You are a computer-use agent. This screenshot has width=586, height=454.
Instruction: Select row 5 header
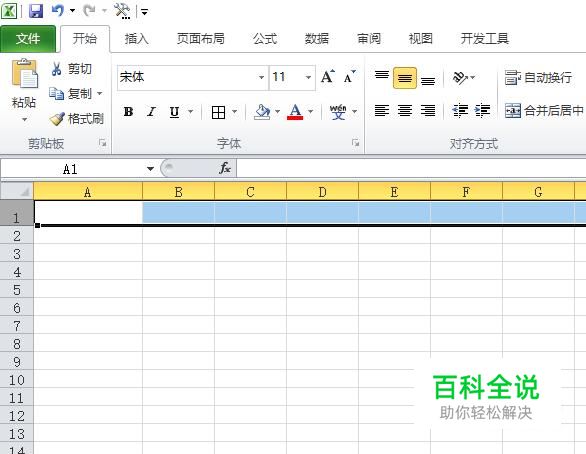[x=17, y=290]
